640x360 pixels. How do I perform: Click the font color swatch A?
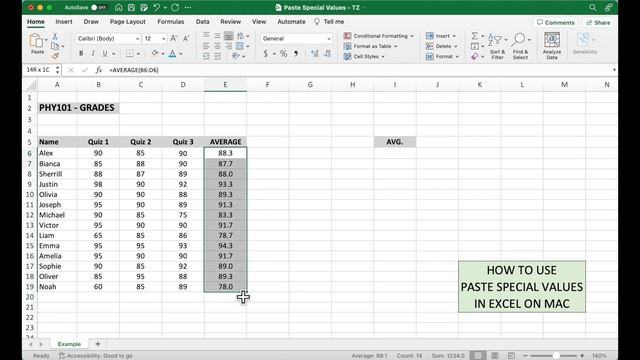[x=173, y=53]
